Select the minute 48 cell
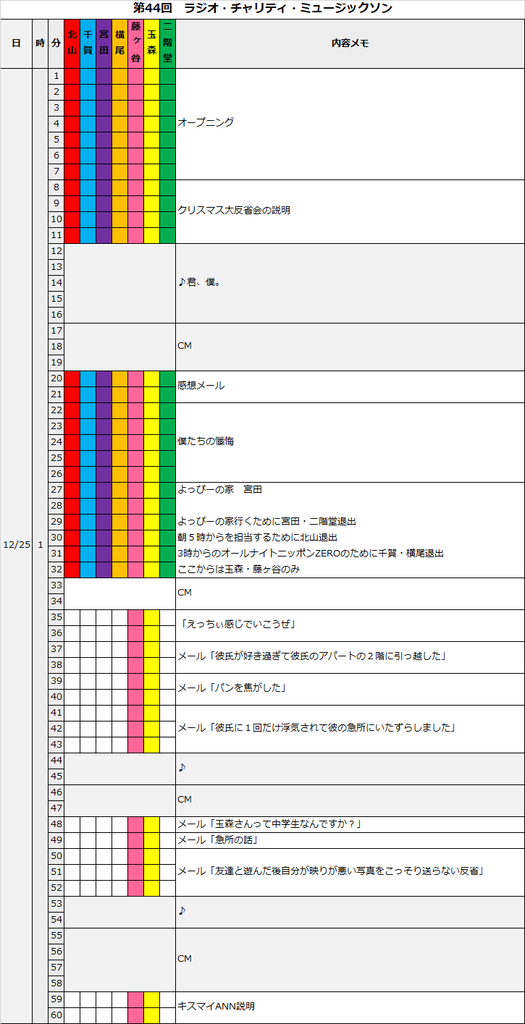 point(56,824)
